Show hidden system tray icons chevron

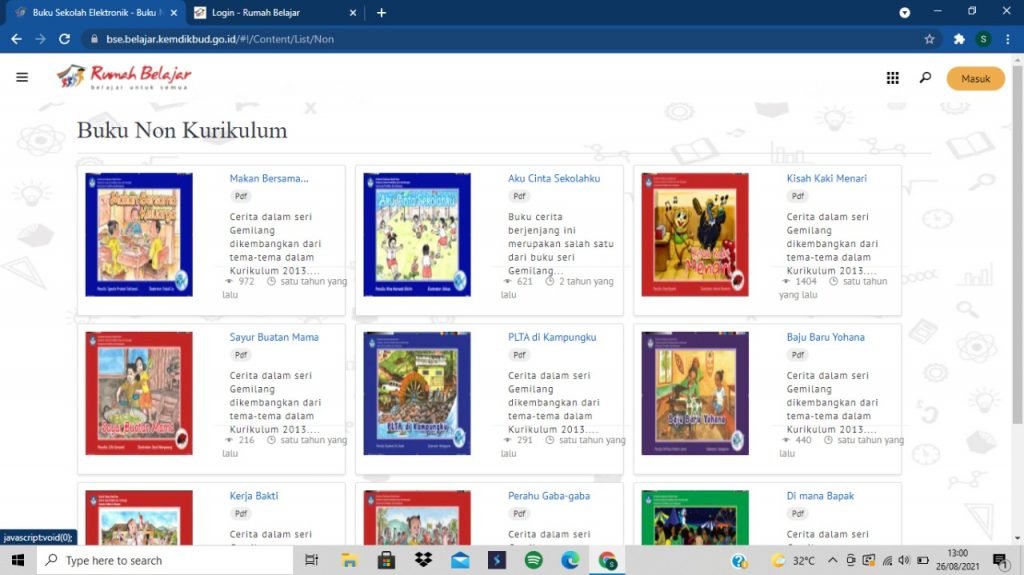[833, 560]
